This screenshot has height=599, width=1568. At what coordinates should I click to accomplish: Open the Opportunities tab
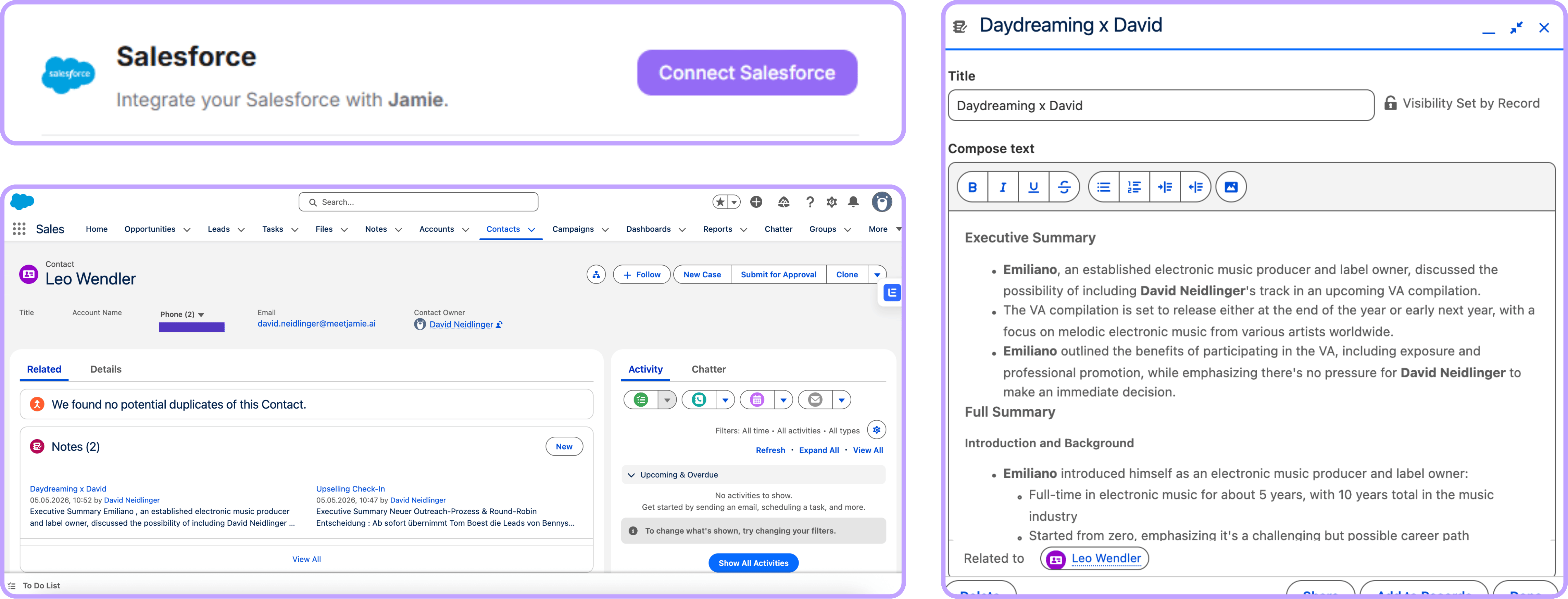[150, 229]
